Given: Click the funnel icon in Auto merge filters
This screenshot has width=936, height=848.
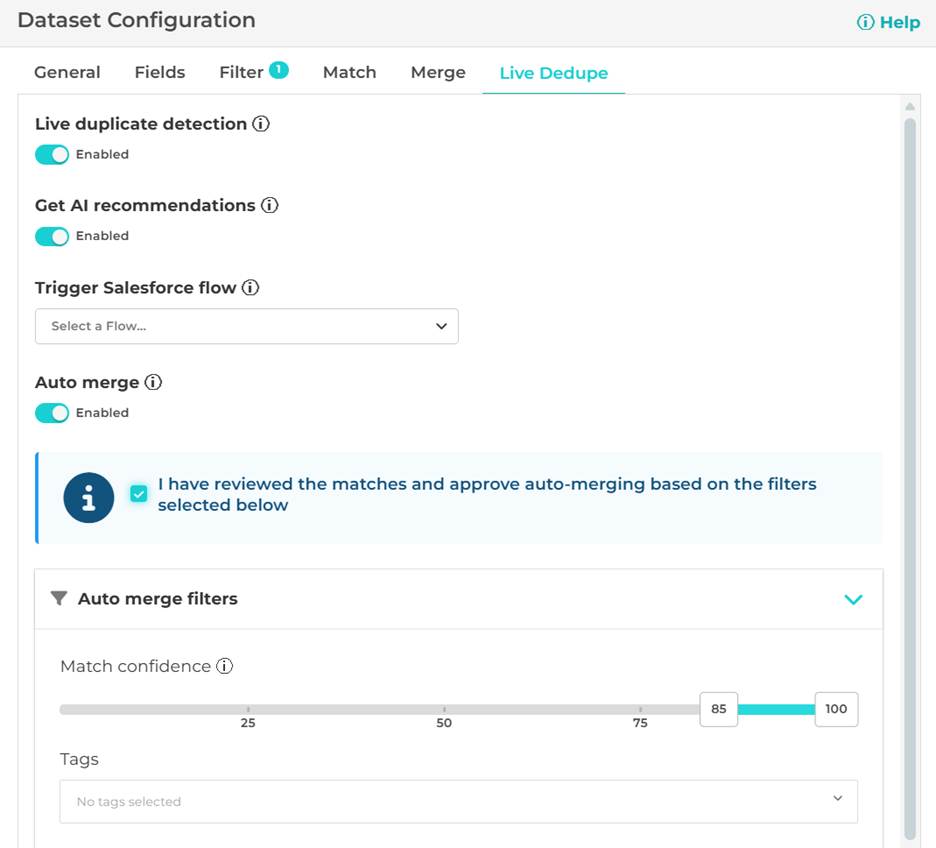Looking at the screenshot, I should click(59, 598).
